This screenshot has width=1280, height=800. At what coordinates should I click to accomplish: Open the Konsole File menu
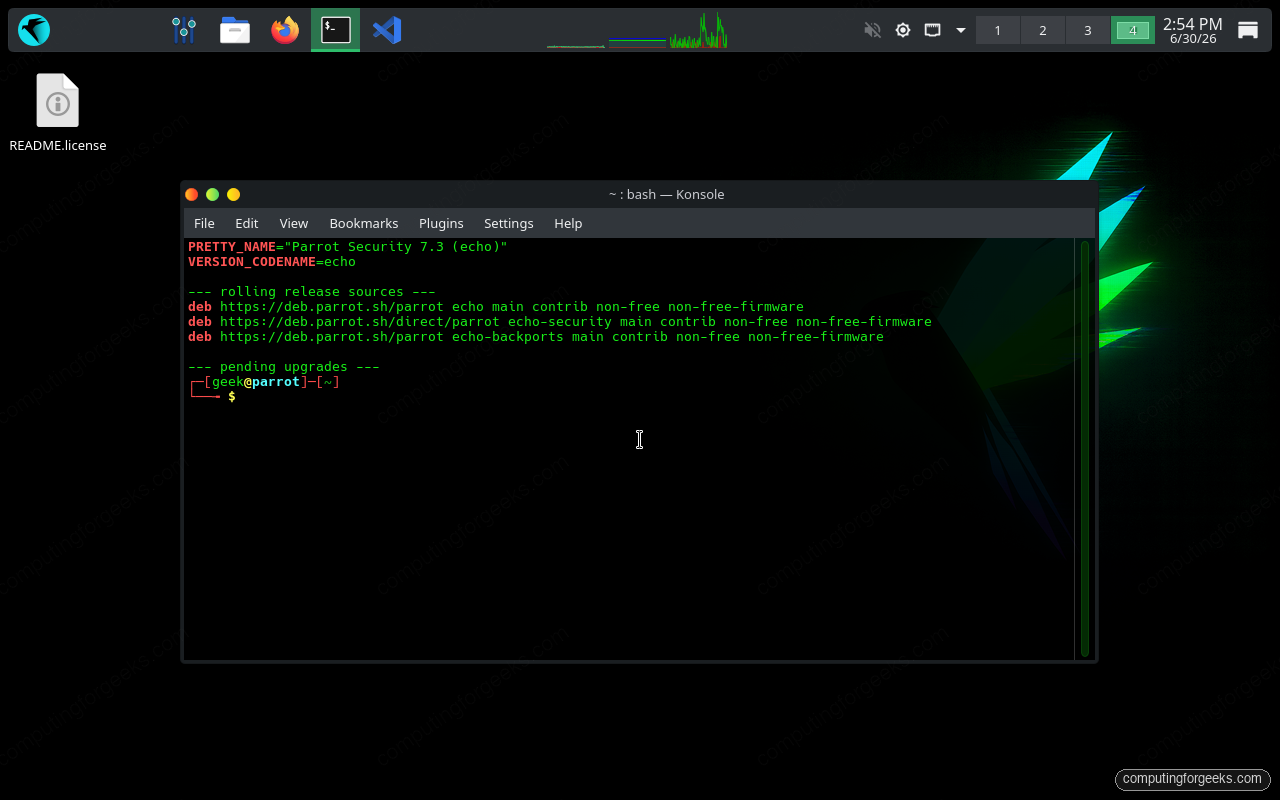pos(204,223)
